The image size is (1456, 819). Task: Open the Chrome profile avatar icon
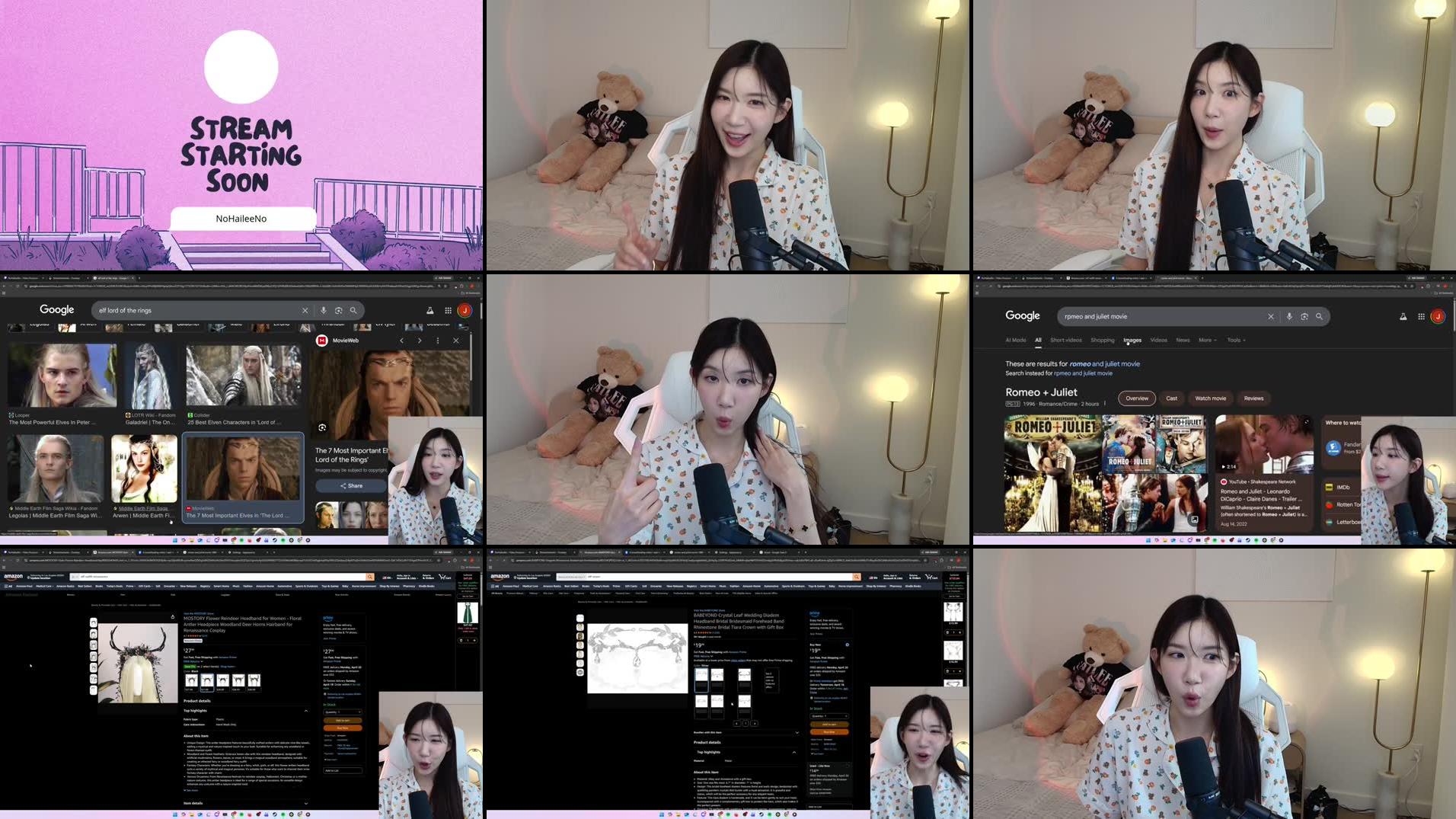tap(1439, 316)
